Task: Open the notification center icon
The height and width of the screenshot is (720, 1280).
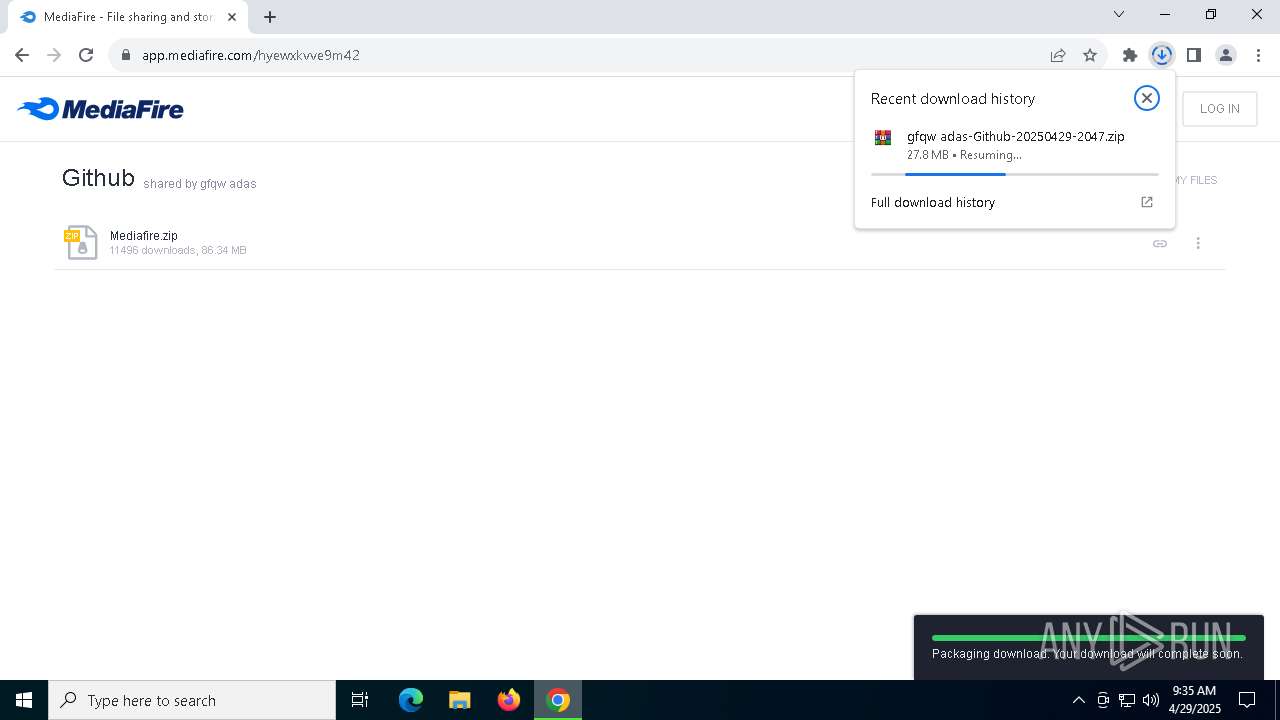Action: point(1248,700)
